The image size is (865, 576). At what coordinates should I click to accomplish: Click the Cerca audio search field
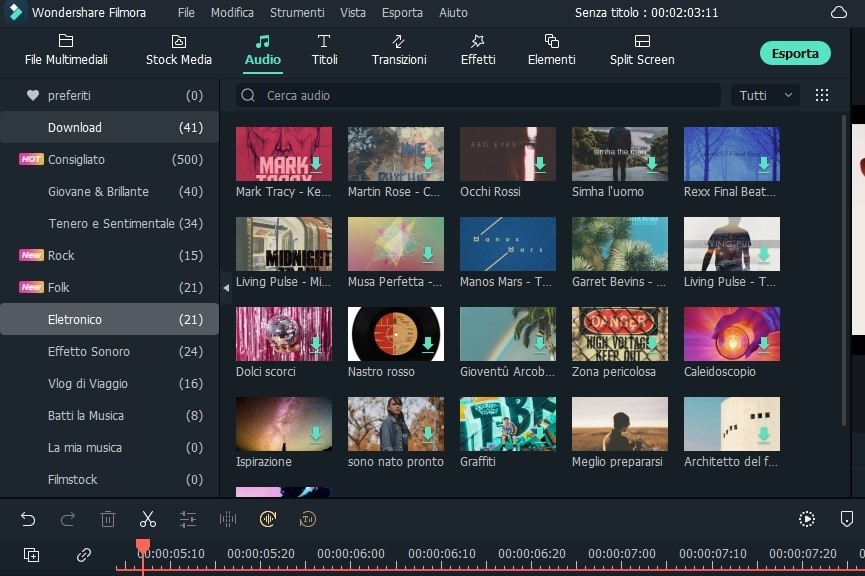[480, 95]
